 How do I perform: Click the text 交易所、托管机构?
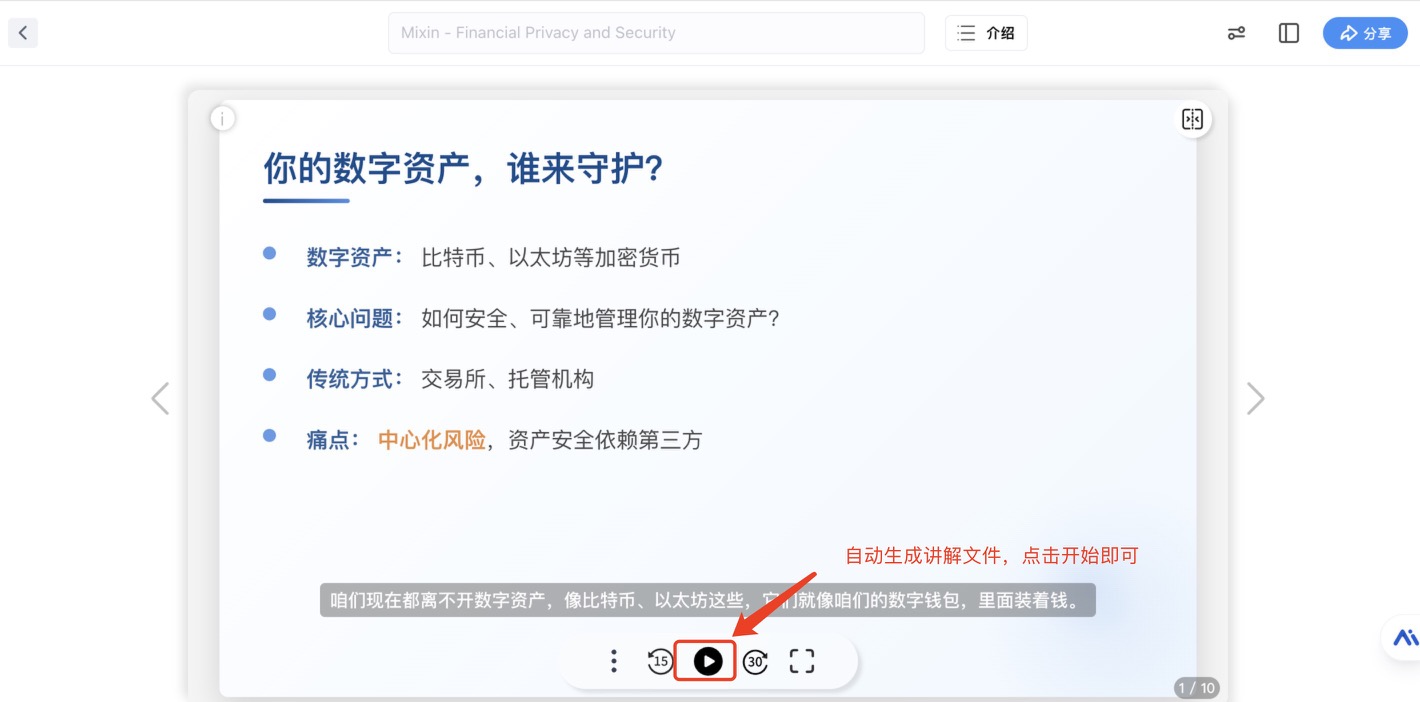click(x=508, y=379)
